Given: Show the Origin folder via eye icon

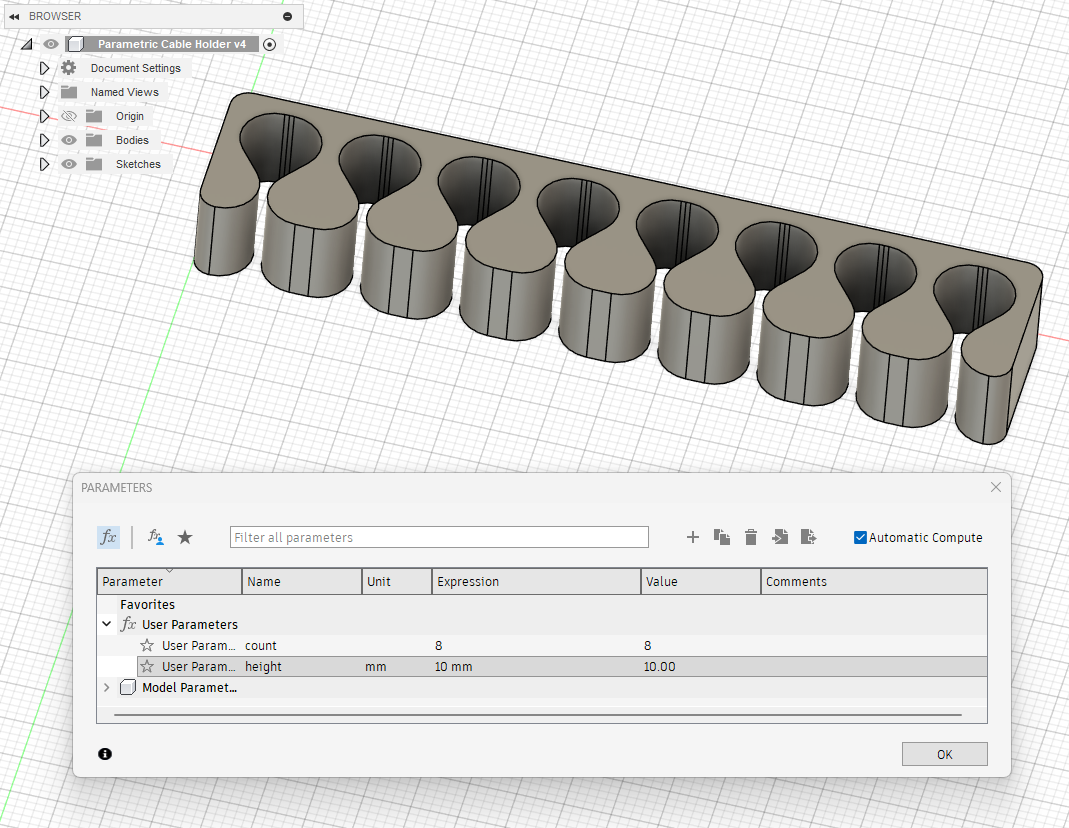Looking at the screenshot, I should pos(69,116).
